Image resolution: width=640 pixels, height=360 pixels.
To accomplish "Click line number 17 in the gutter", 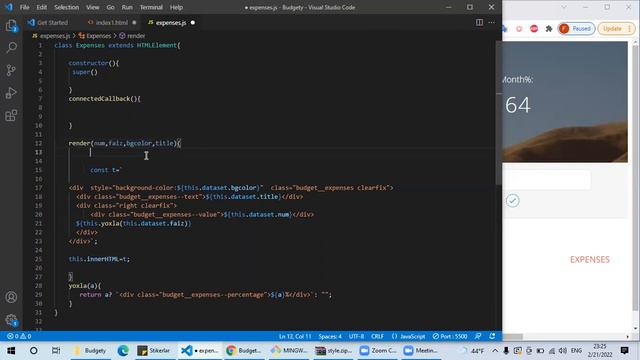I will (x=38, y=188).
